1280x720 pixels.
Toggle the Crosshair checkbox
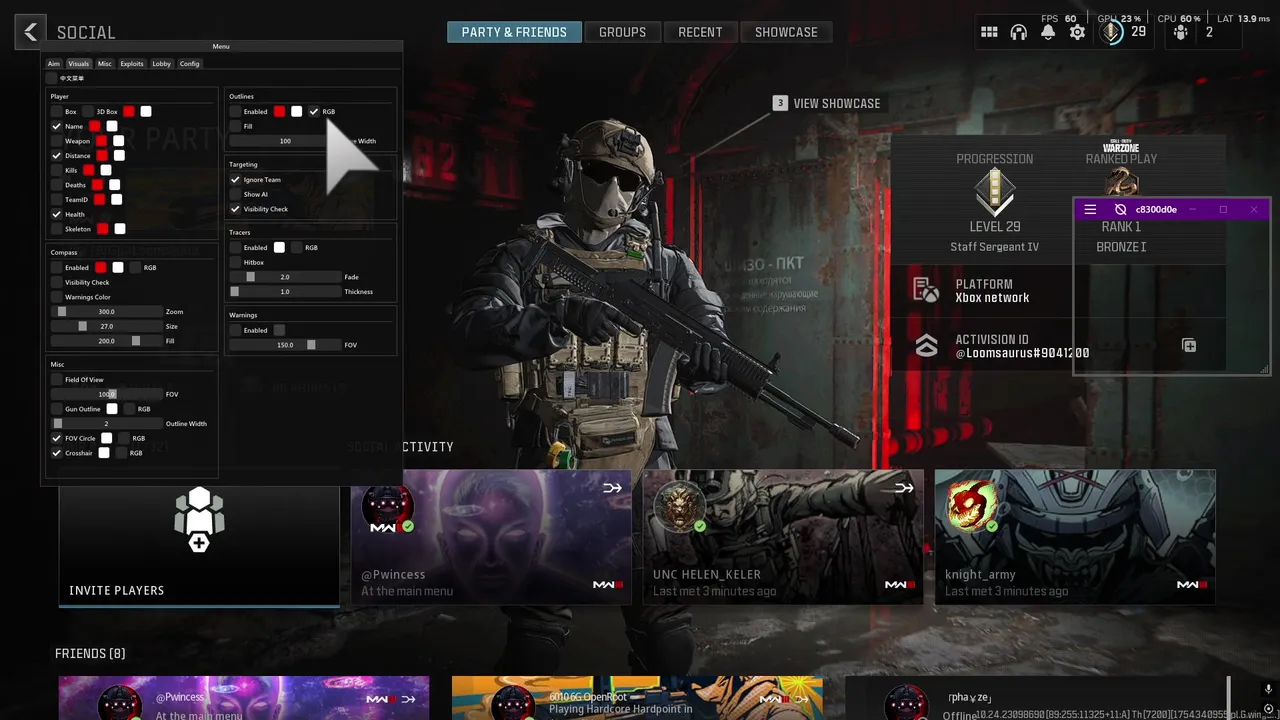click(57, 453)
